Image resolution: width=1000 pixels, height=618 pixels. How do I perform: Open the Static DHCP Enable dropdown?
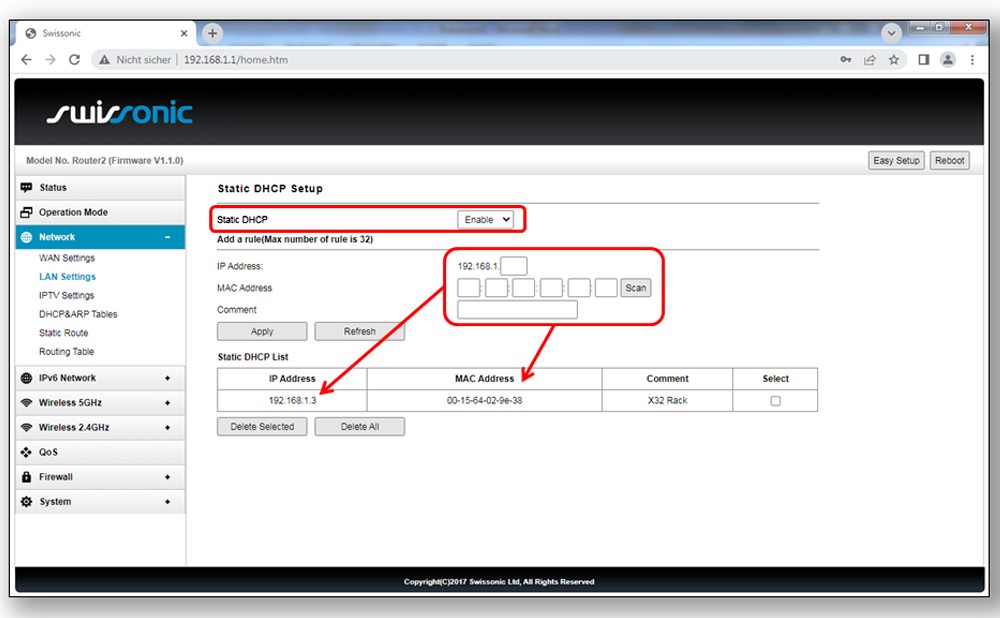[x=486, y=219]
